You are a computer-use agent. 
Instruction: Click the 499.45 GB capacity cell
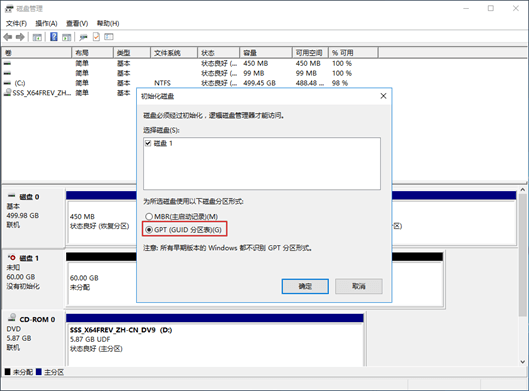click(x=259, y=83)
